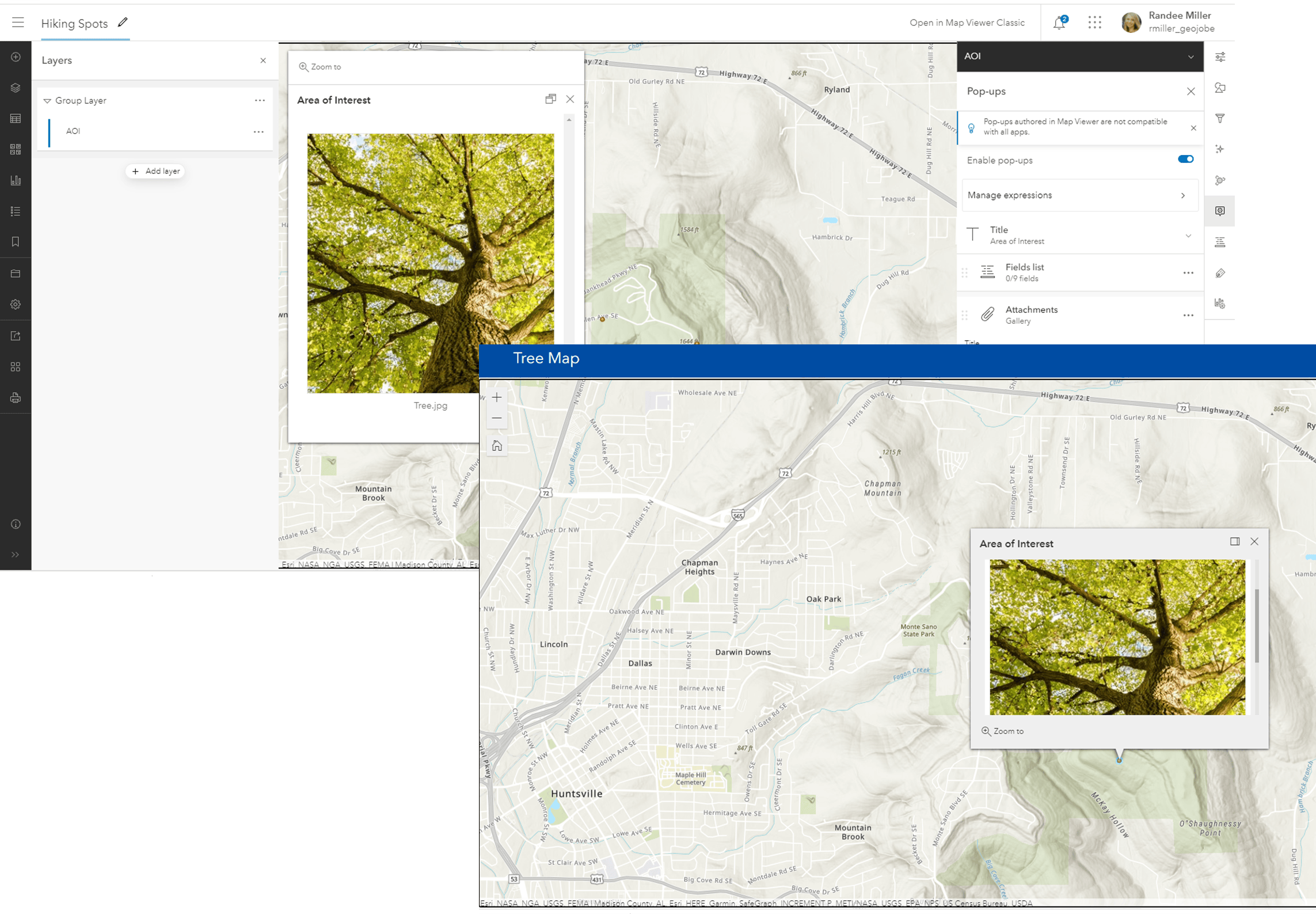Open the Bookmarks sidebar icon
Viewport: 1316px width, 914px height.
pos(16,242)
